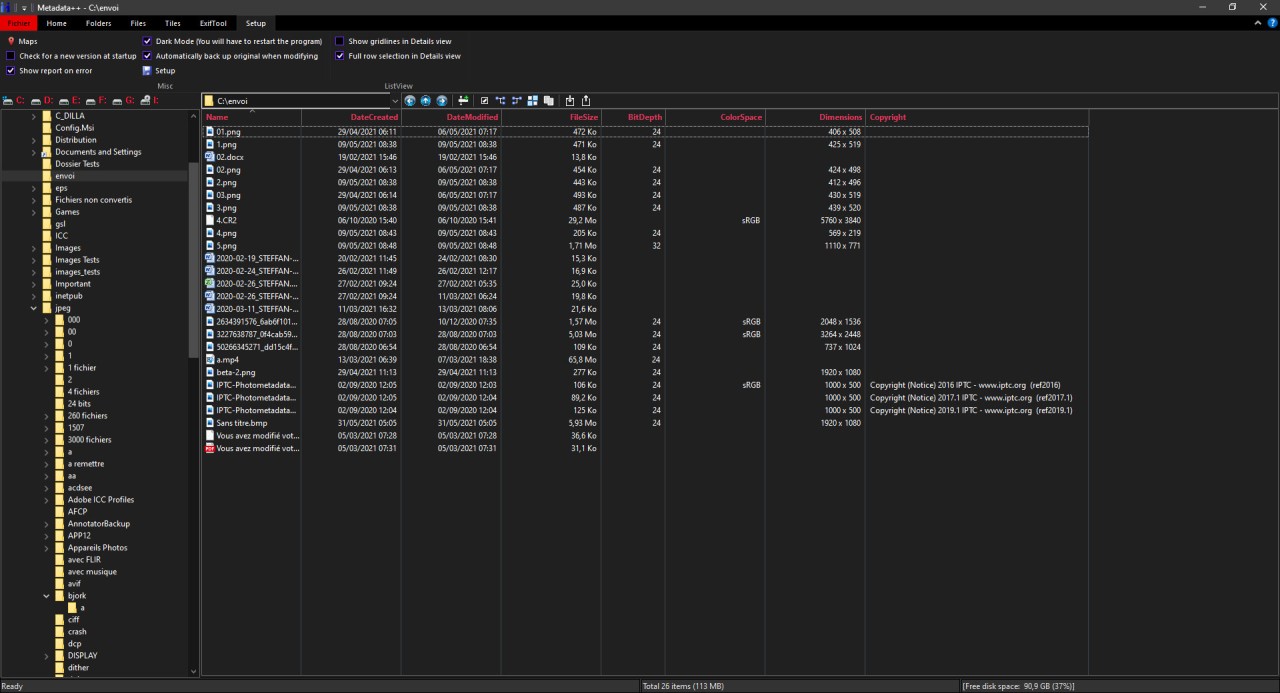Image resolution: width=1280 pixels, height=693 pixels.
Task: Click the Setup button in the Misc group
Action: [164, 71]
